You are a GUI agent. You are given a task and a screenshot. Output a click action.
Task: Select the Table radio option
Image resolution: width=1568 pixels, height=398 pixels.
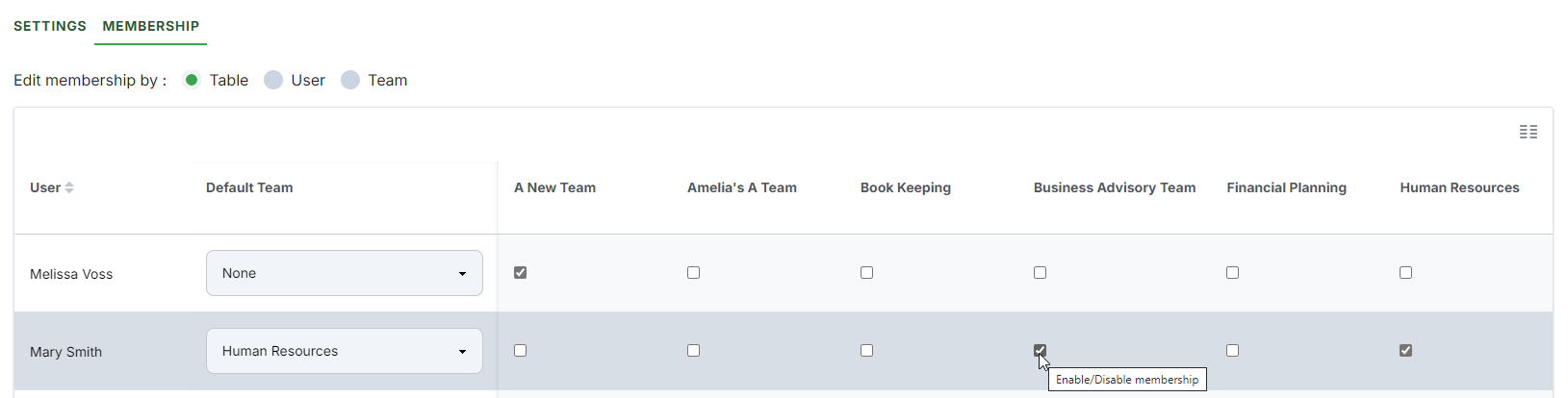tap(193, 80)
